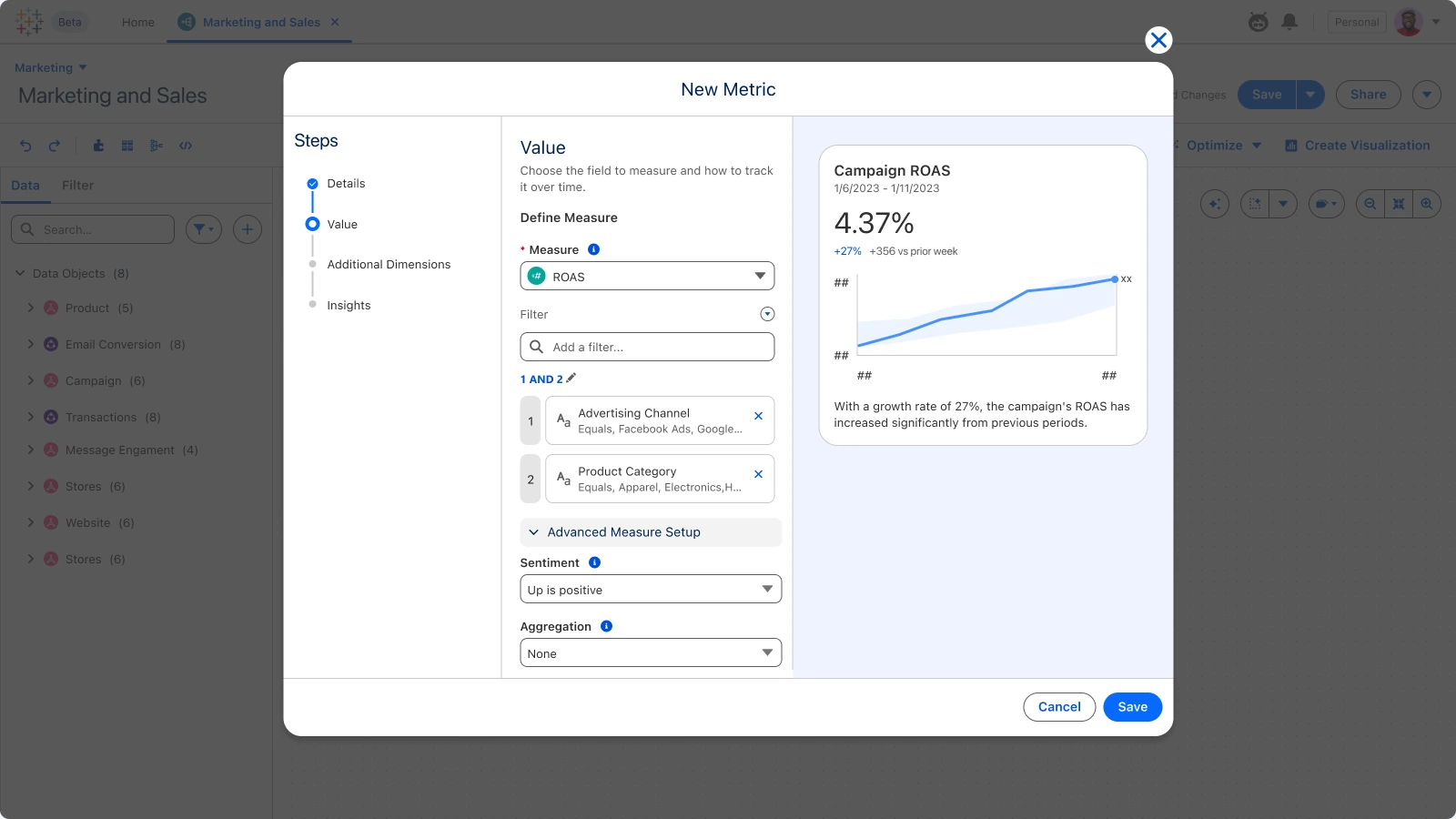Open the user avatar menu

click(1409, 22)
